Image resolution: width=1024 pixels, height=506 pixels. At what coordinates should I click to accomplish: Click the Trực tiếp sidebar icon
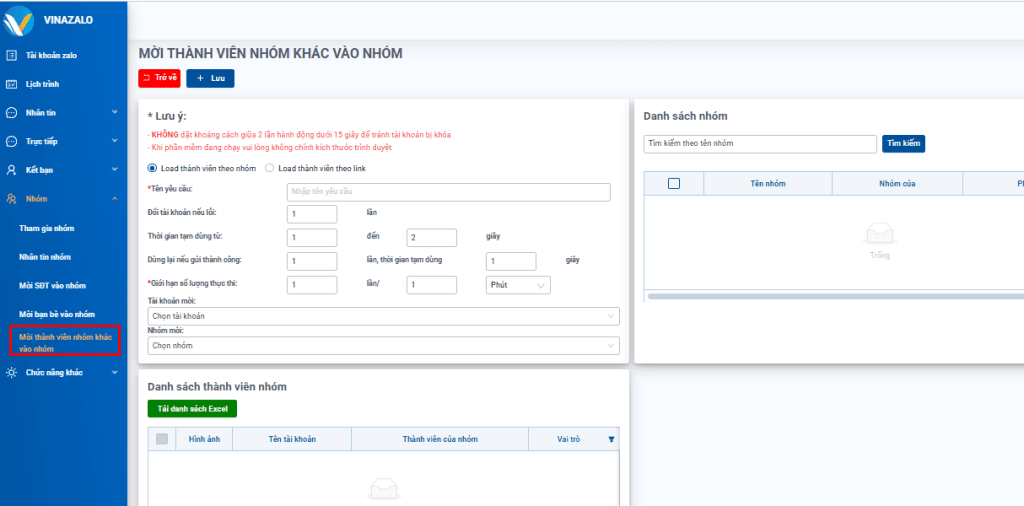11,142
